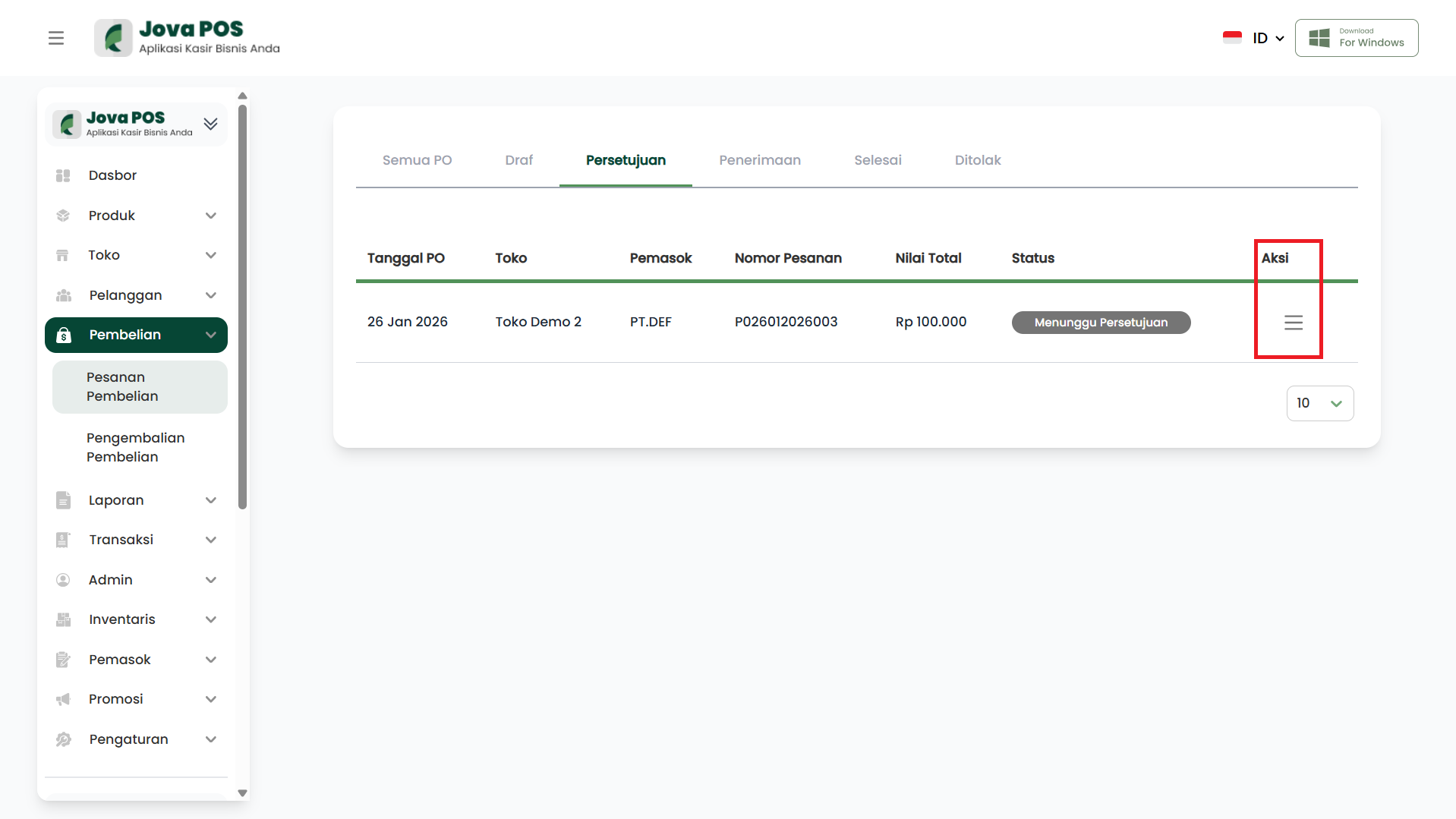Open Pengembalian Pembelian page link

click(x=135, y=447)
